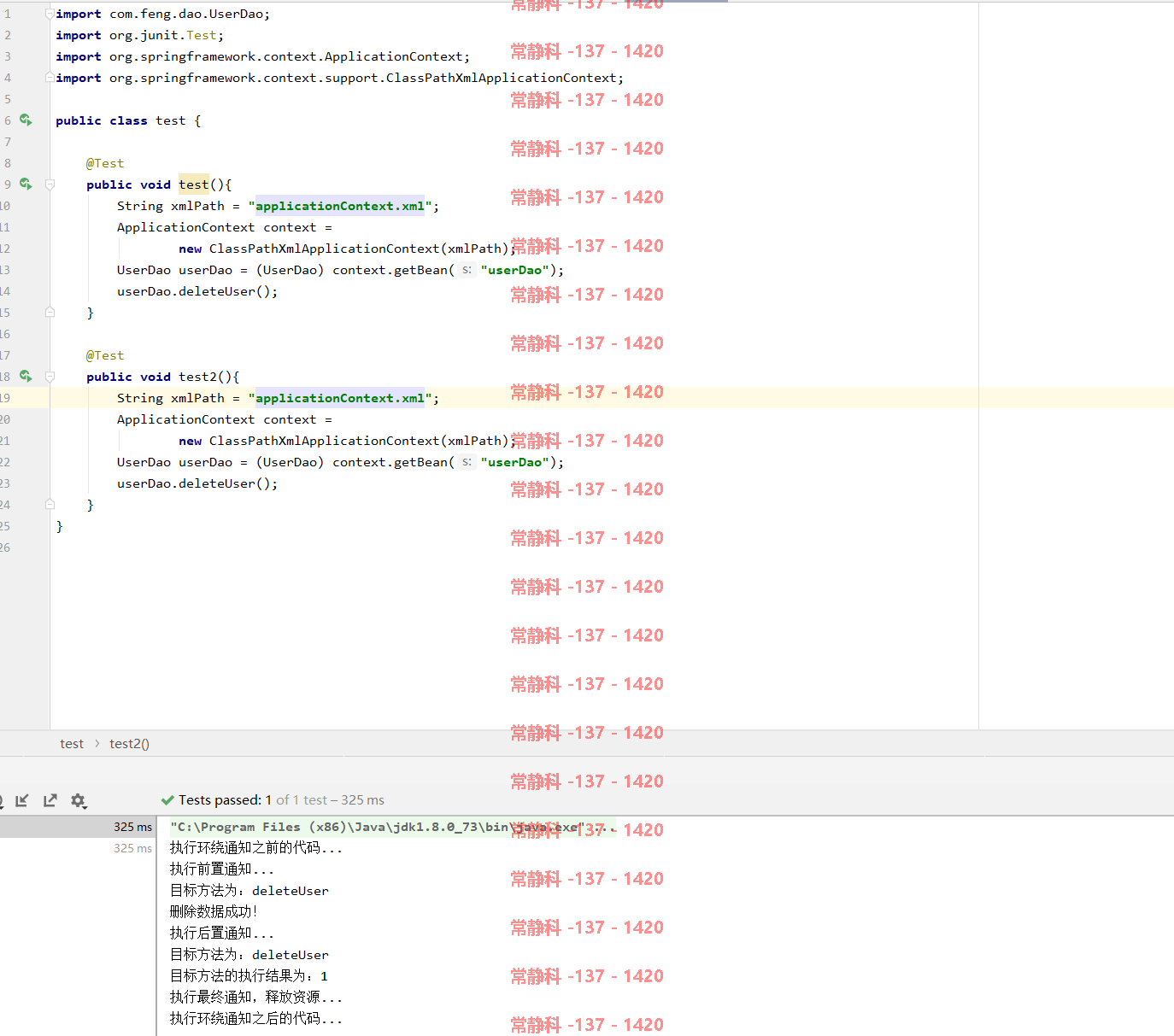Click the run gutter icon beside class test

tap(26, 120)
